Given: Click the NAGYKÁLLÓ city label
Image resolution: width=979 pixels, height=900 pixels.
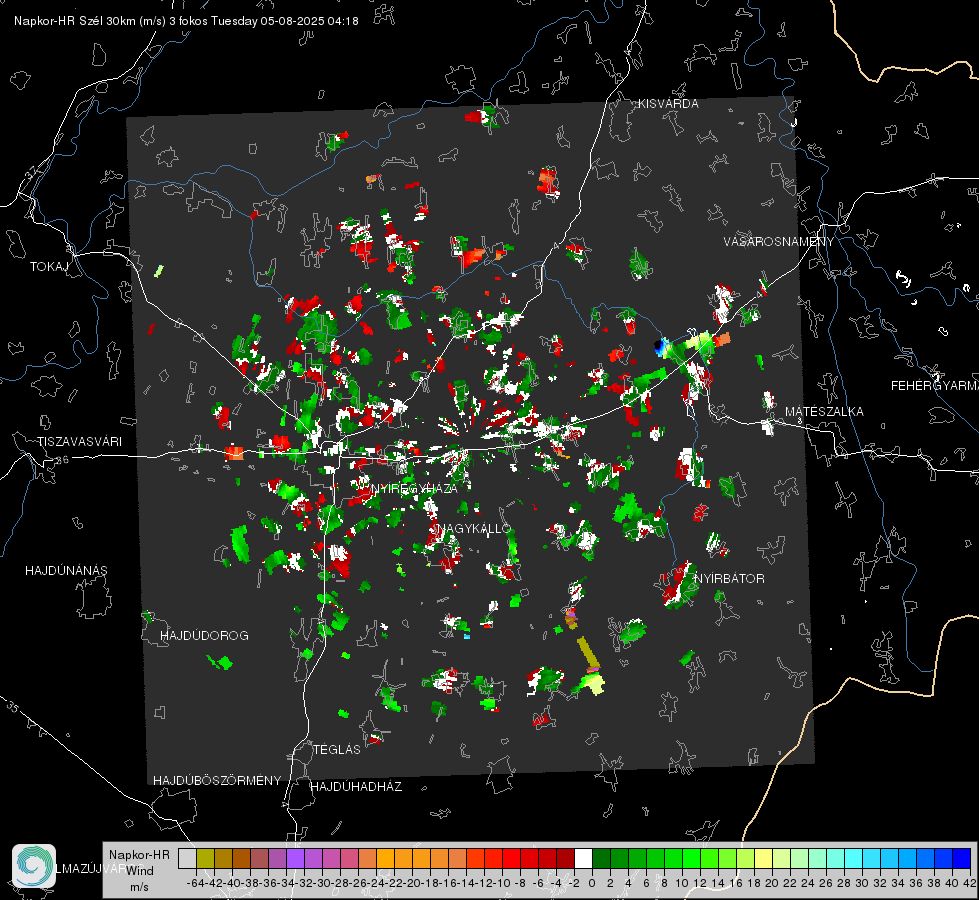Looking at the screenshot, I should 473,528.
